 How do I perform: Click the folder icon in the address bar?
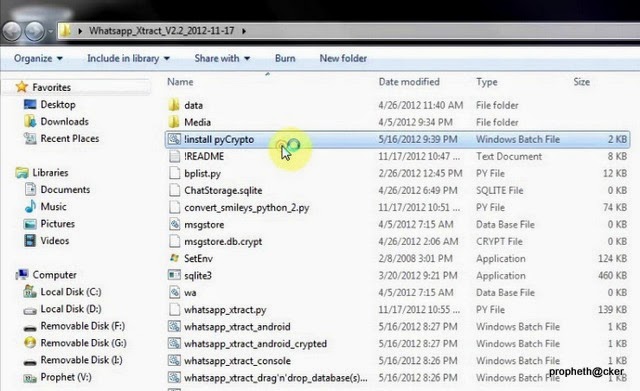65,31
